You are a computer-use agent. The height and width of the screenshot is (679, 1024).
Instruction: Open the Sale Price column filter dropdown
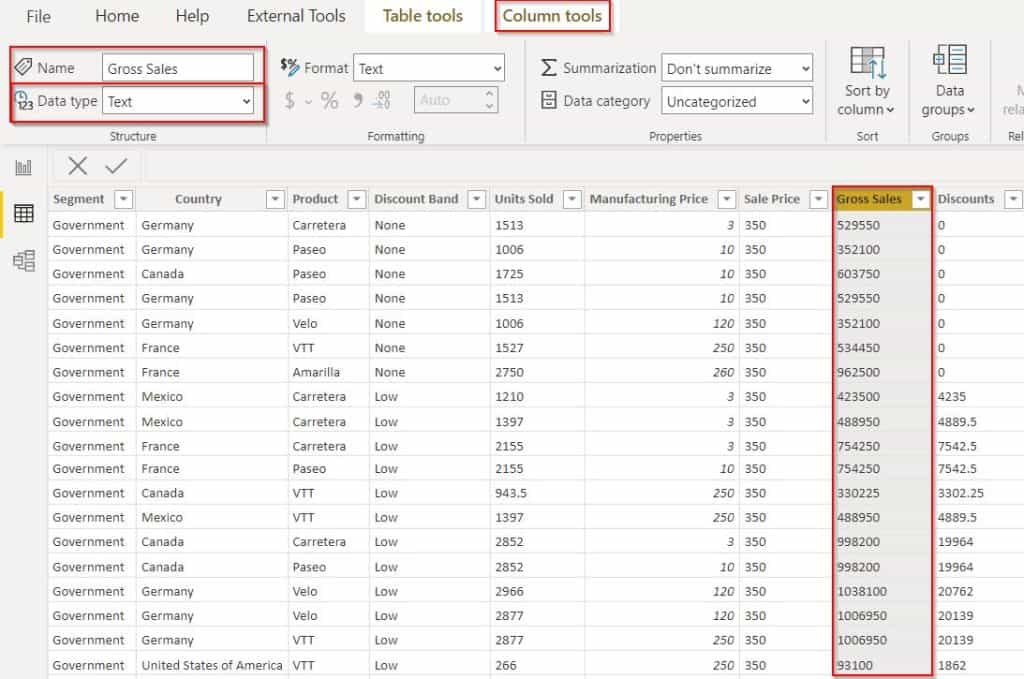click(x=818, y=199)
